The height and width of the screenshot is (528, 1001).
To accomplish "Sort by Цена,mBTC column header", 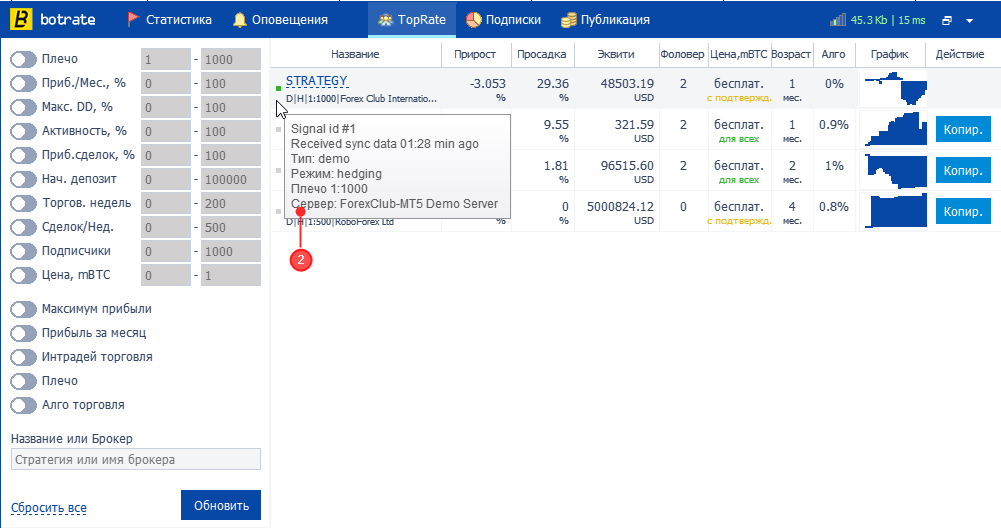I will (x=739, y=54).
